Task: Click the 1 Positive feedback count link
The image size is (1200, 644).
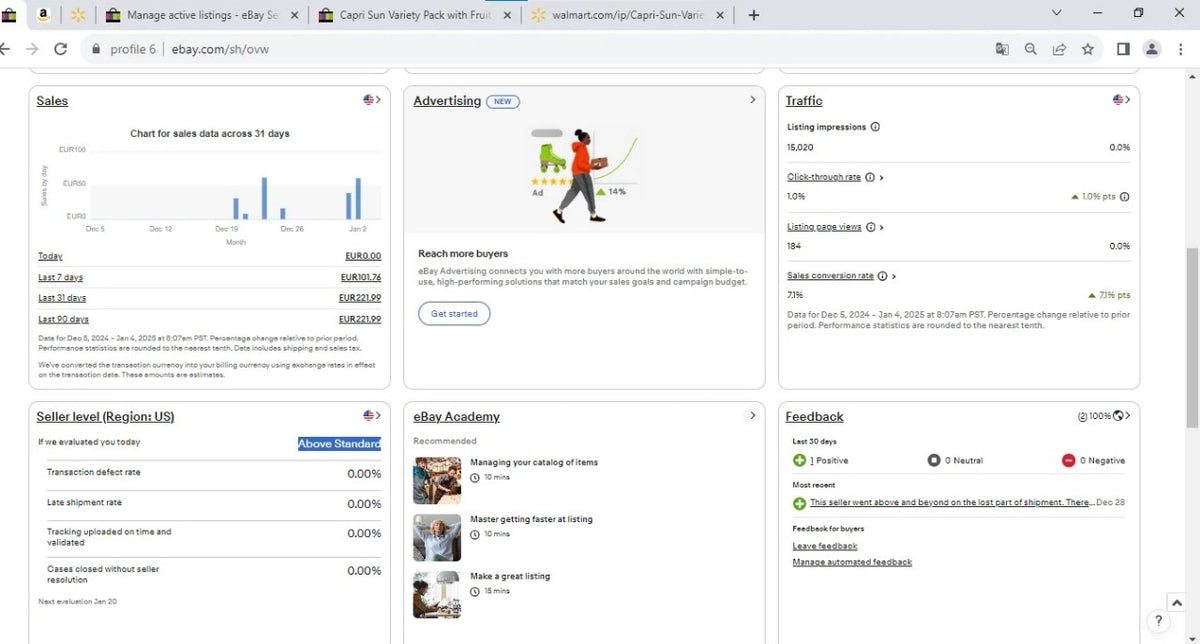Action: (829, 461)
